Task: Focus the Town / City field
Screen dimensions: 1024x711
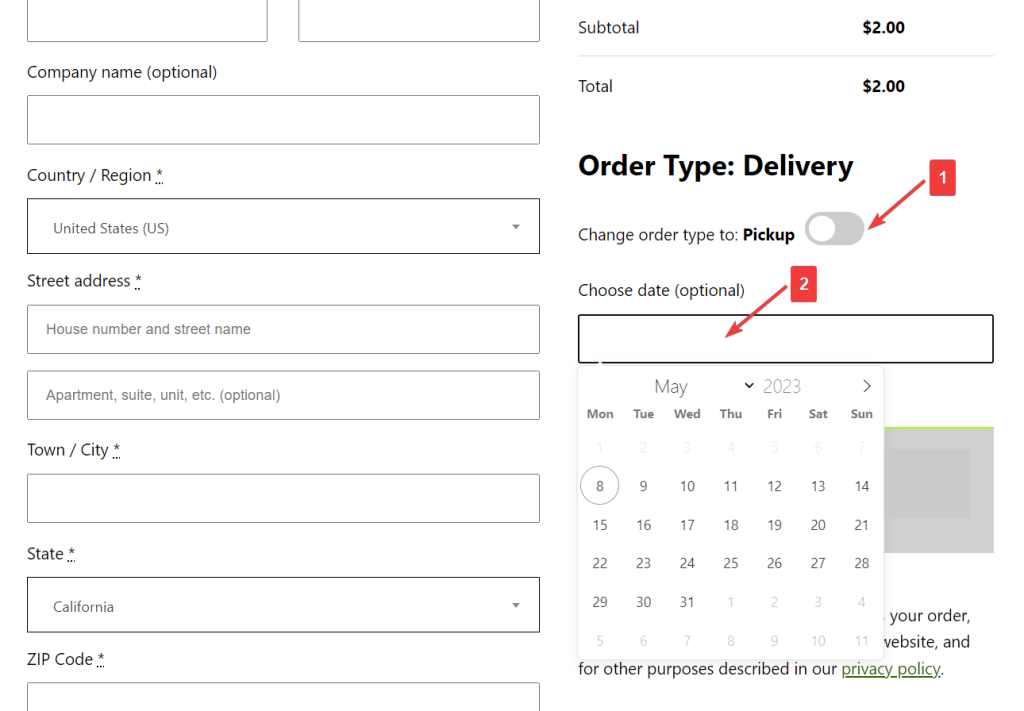Action: click(283, 498)
